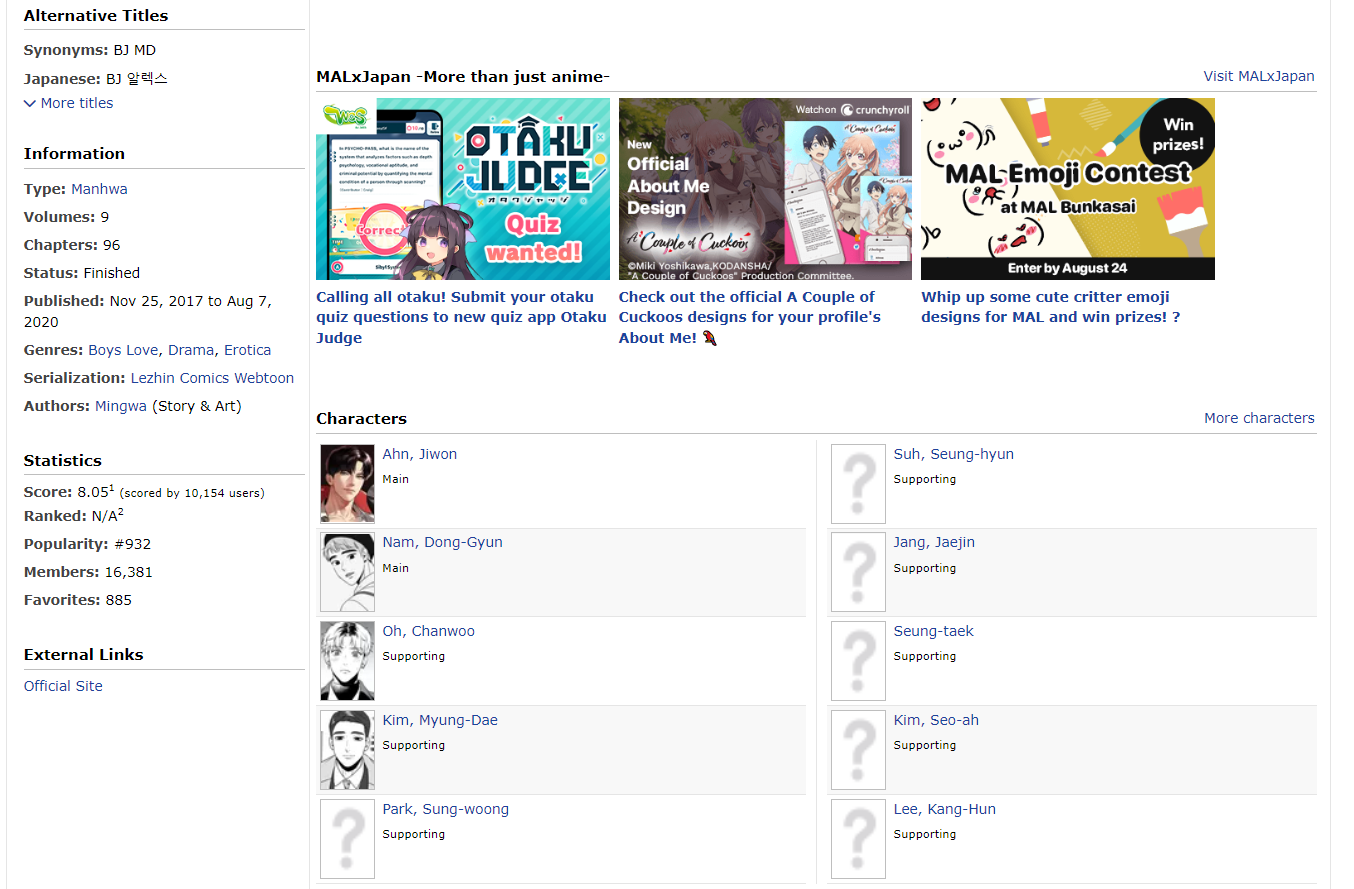Expand the More titles chevron

click(x=30, y=103)
